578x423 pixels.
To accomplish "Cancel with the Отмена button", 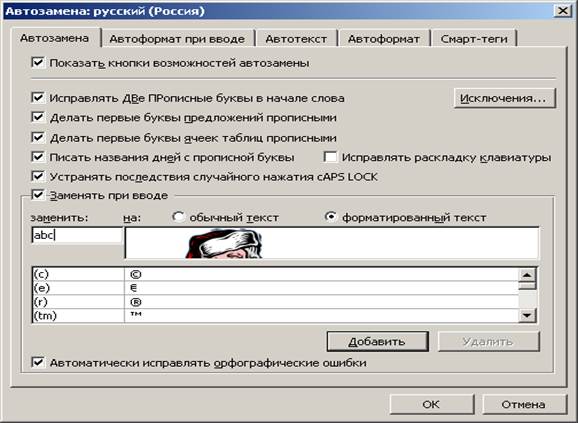I will (x=524, y=404).
